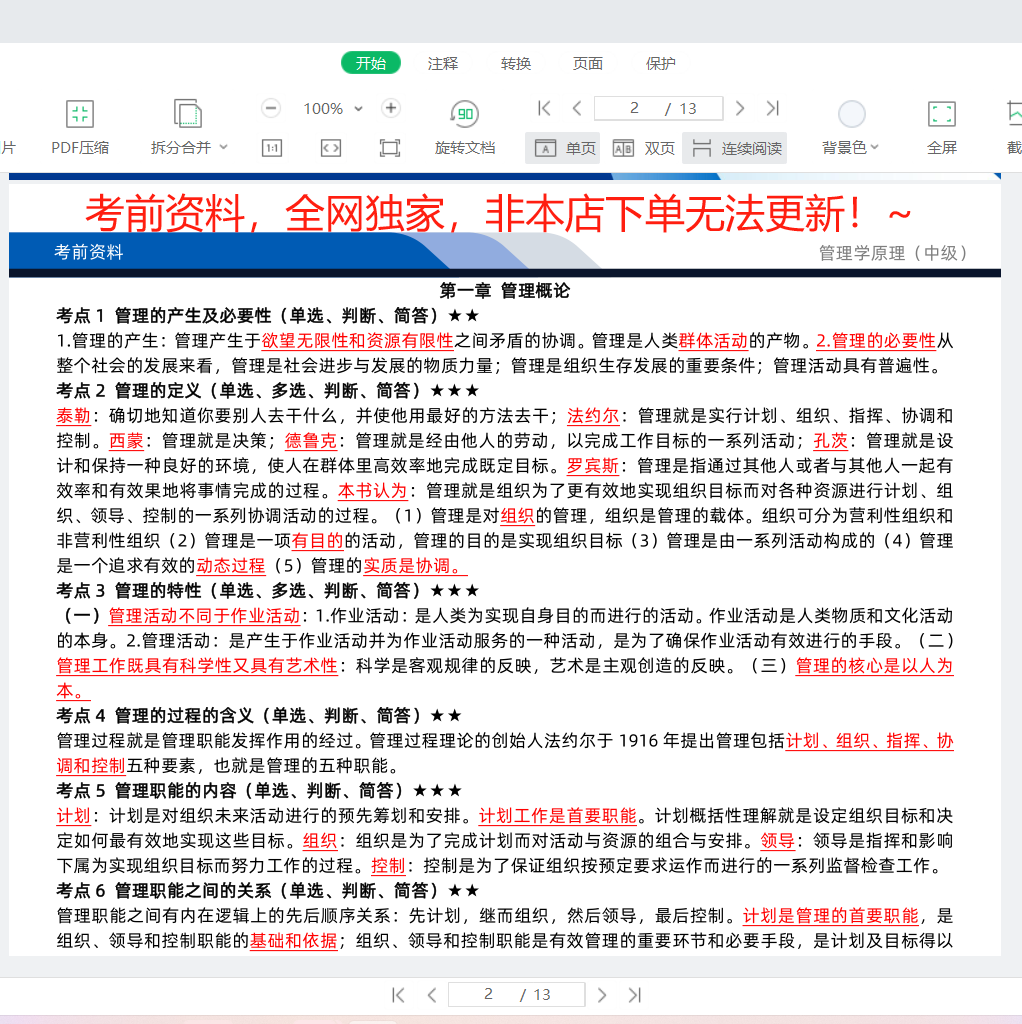Image resolution: width=1022 pixels, height=1024 pixels.
Task: Open the PDF压缩 compression tool
Action: [80, 128]
